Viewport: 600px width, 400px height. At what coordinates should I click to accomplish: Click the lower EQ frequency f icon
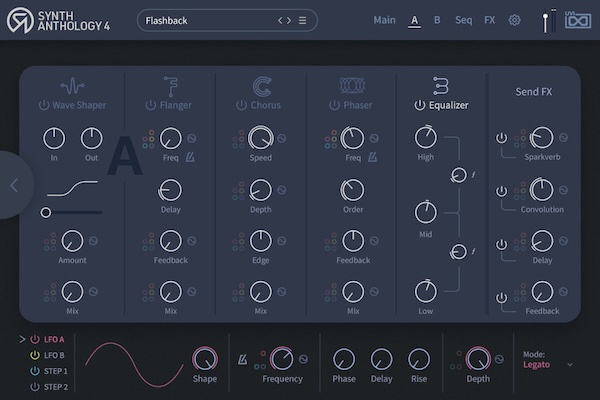(x=473, y=251)
